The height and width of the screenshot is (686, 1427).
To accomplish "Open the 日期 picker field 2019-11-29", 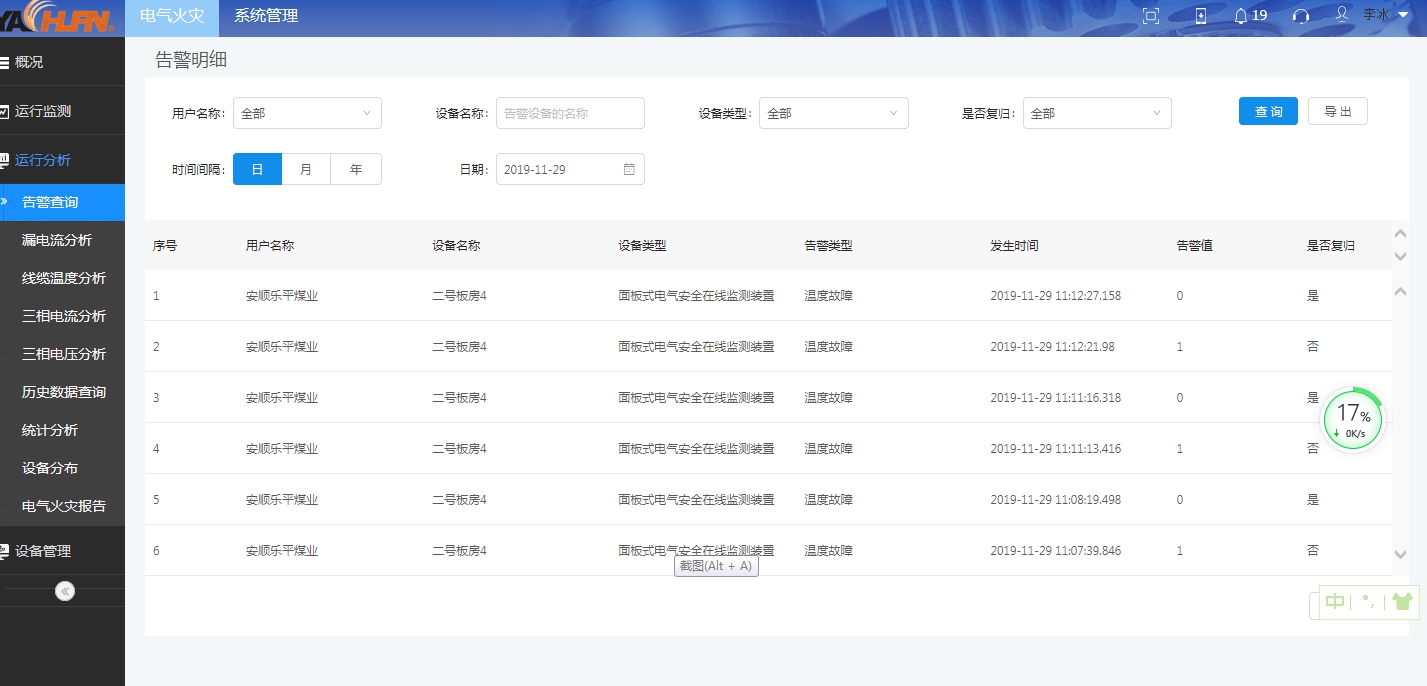I will click(x=570, y=169).
